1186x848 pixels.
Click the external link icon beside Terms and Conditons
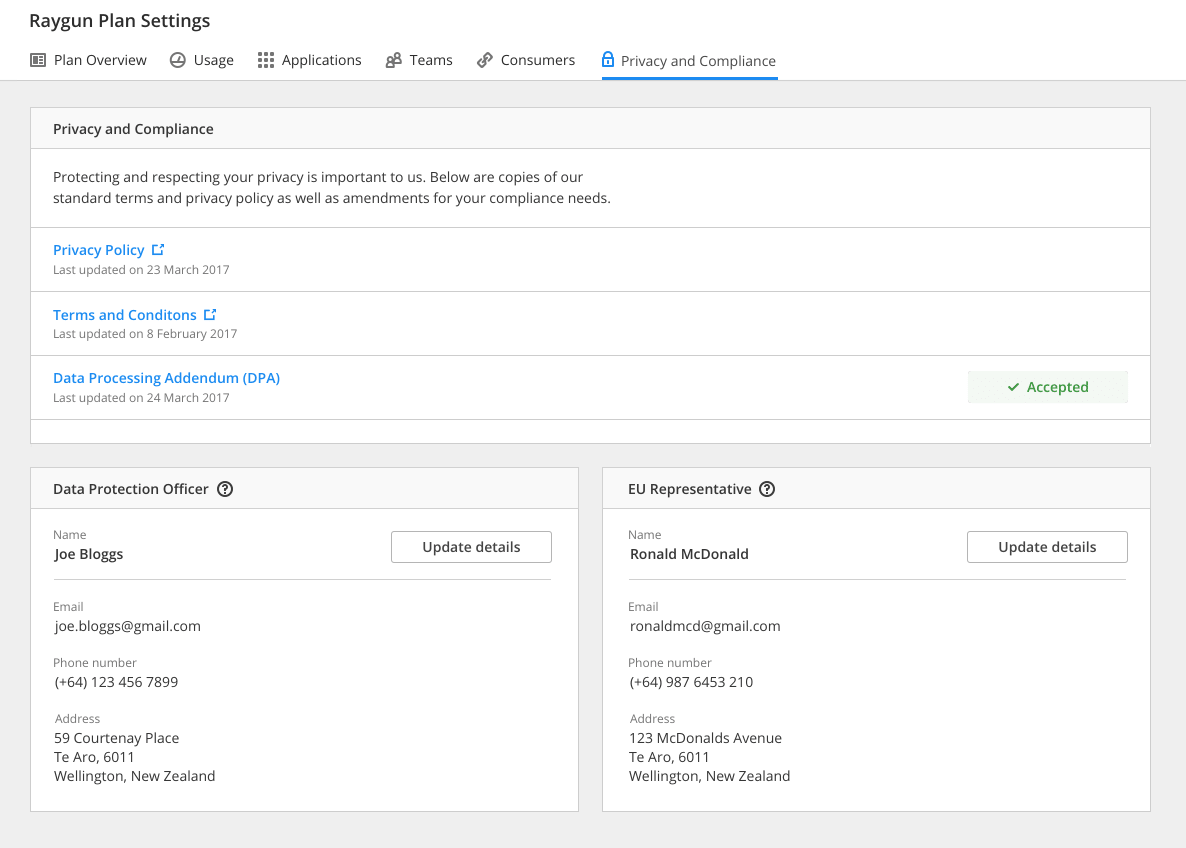pyautogui.click(x=210, y=314)
